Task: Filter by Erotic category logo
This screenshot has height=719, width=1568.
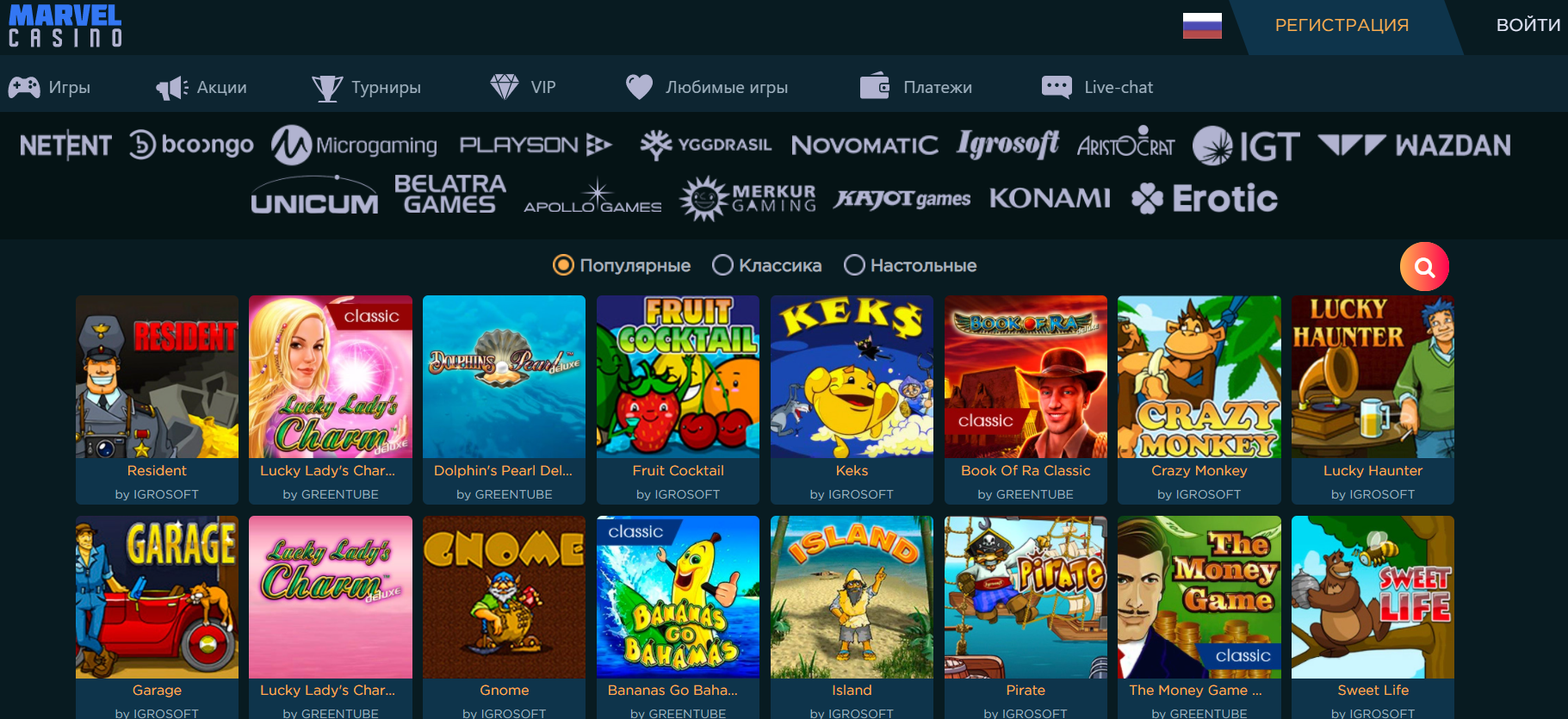Action: click(1204, 199)
